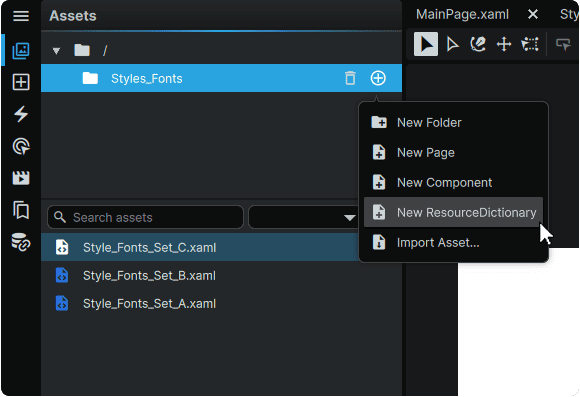
Task: Select the filled arrow selection tool
Action: coord(426,44)
